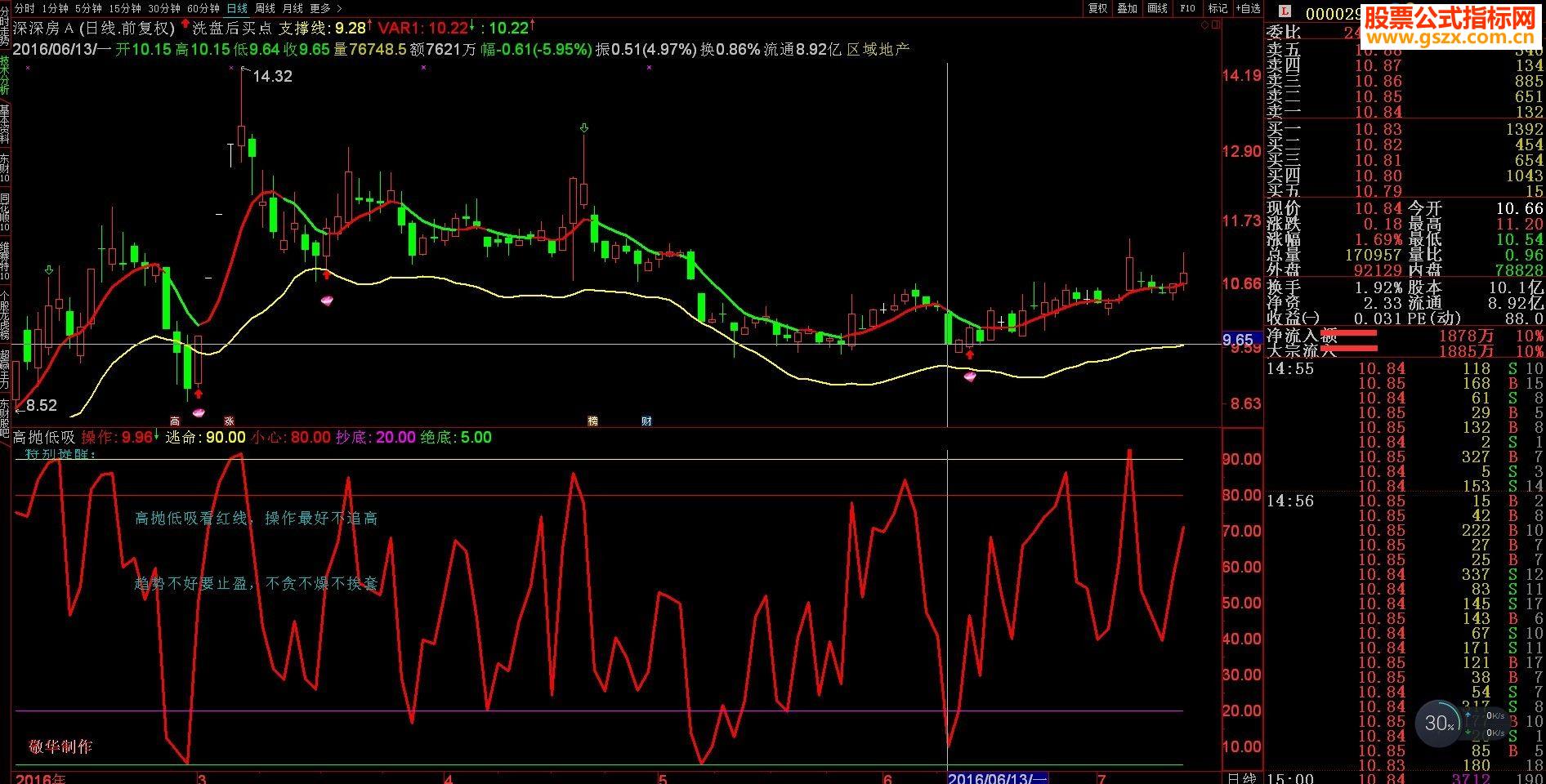
Task: Click the 标记 mark button
Action: coord(1218,8)
